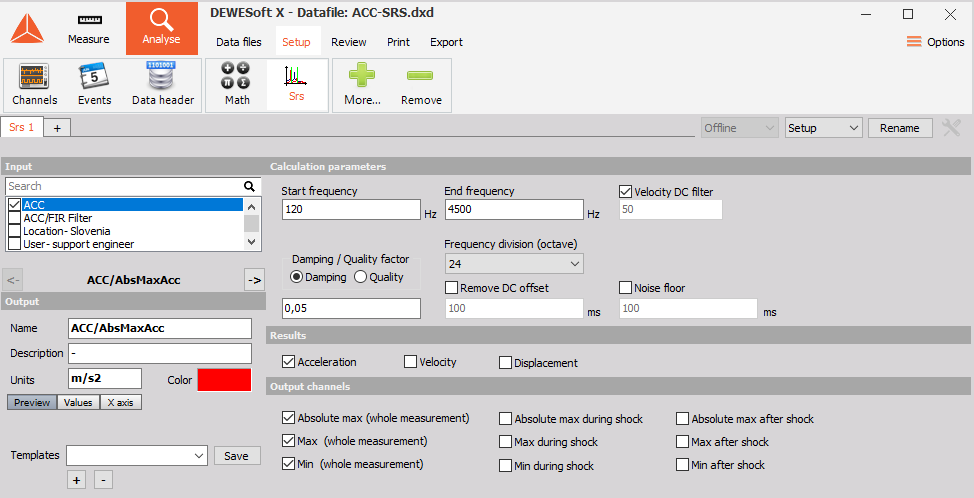Show the Preview view
This screenshot has width=974, height=498.
coord(32,402)
